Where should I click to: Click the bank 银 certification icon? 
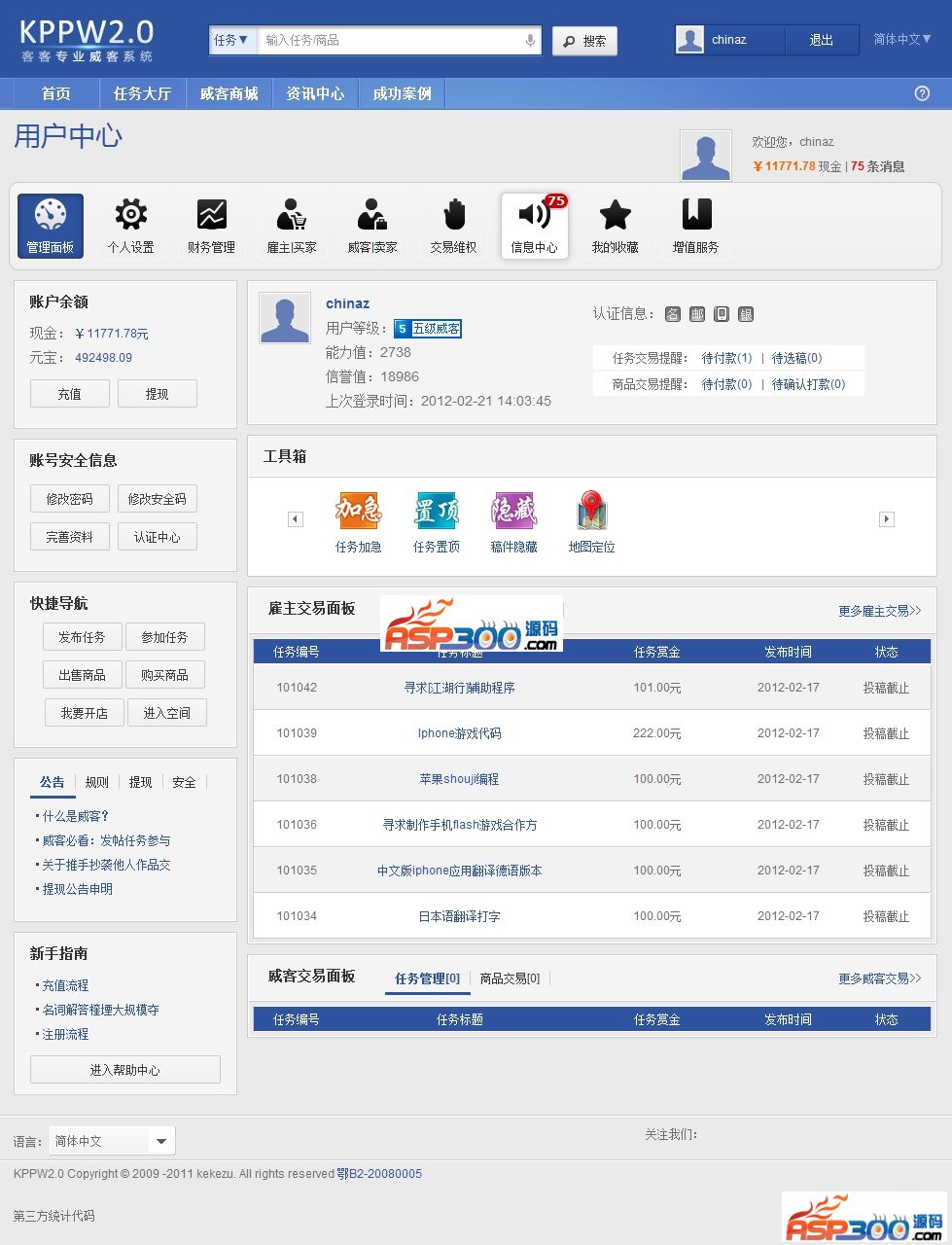[746, 314]
